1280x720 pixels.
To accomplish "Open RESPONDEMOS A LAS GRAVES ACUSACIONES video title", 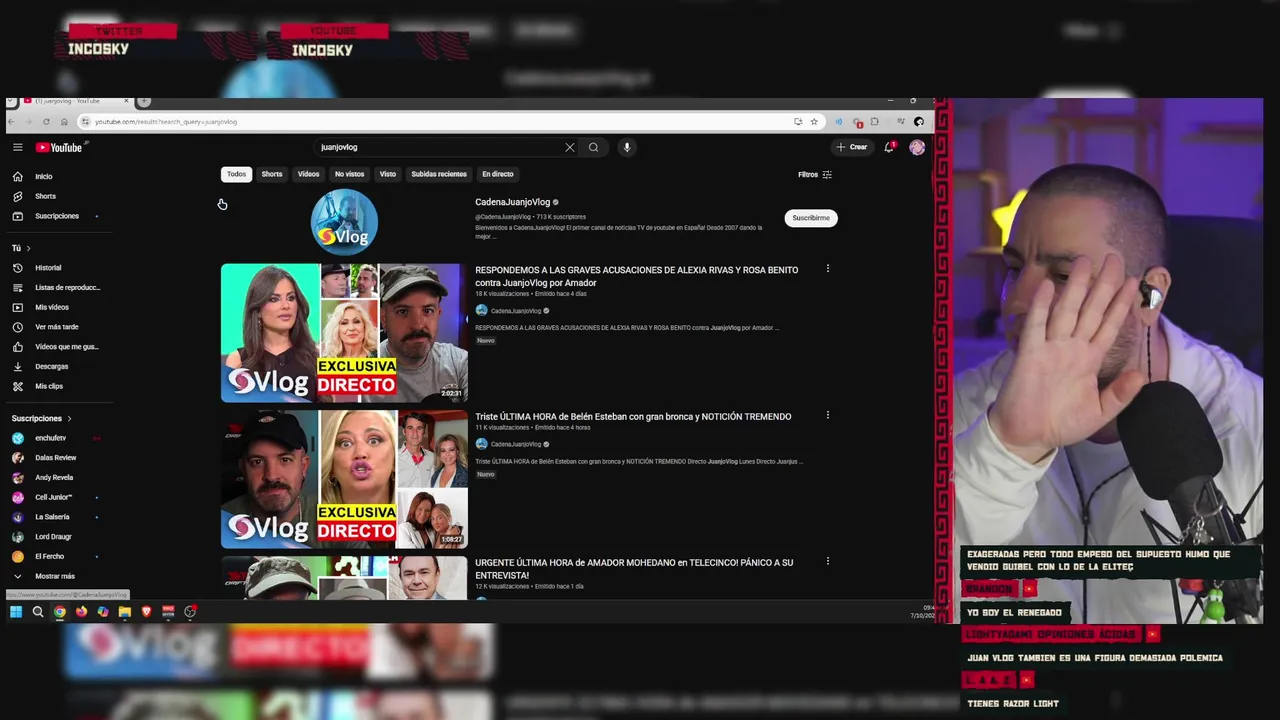I will 636,276.
